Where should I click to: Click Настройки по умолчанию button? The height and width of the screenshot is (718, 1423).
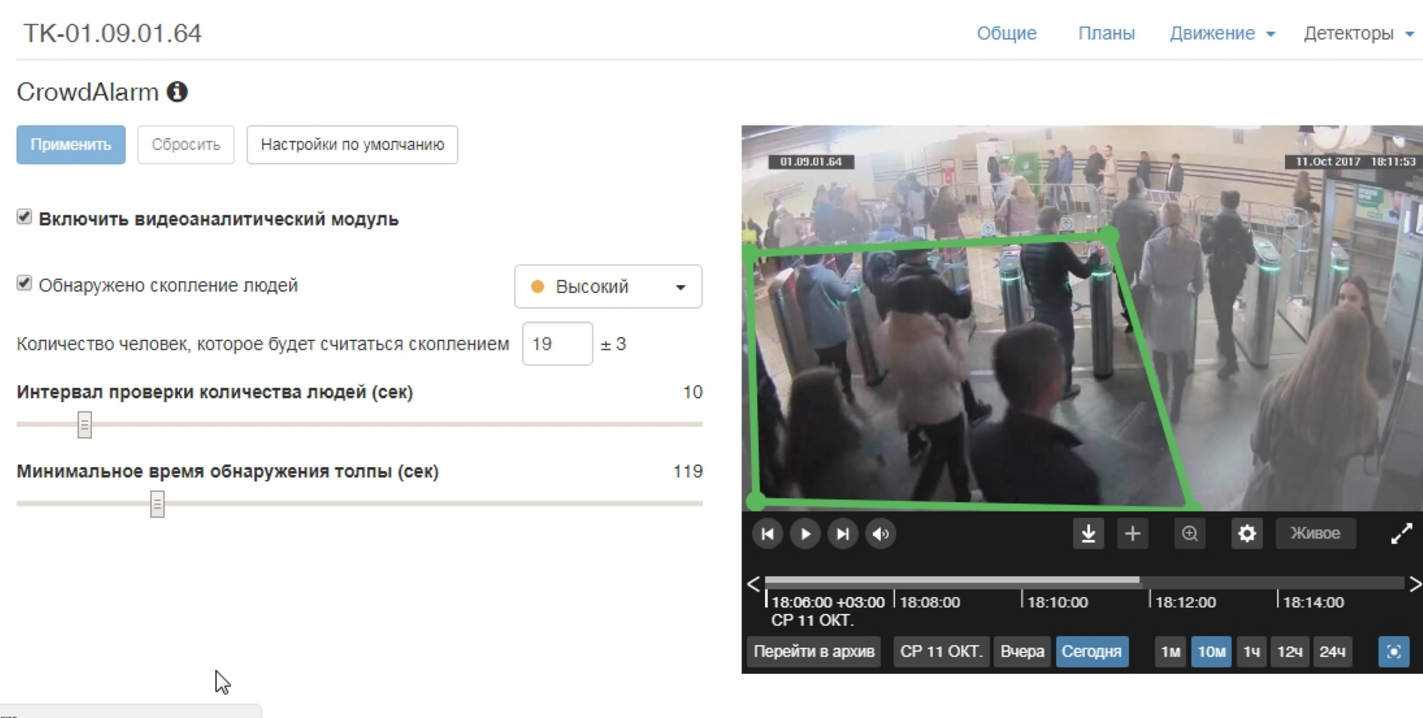(352, 145)
